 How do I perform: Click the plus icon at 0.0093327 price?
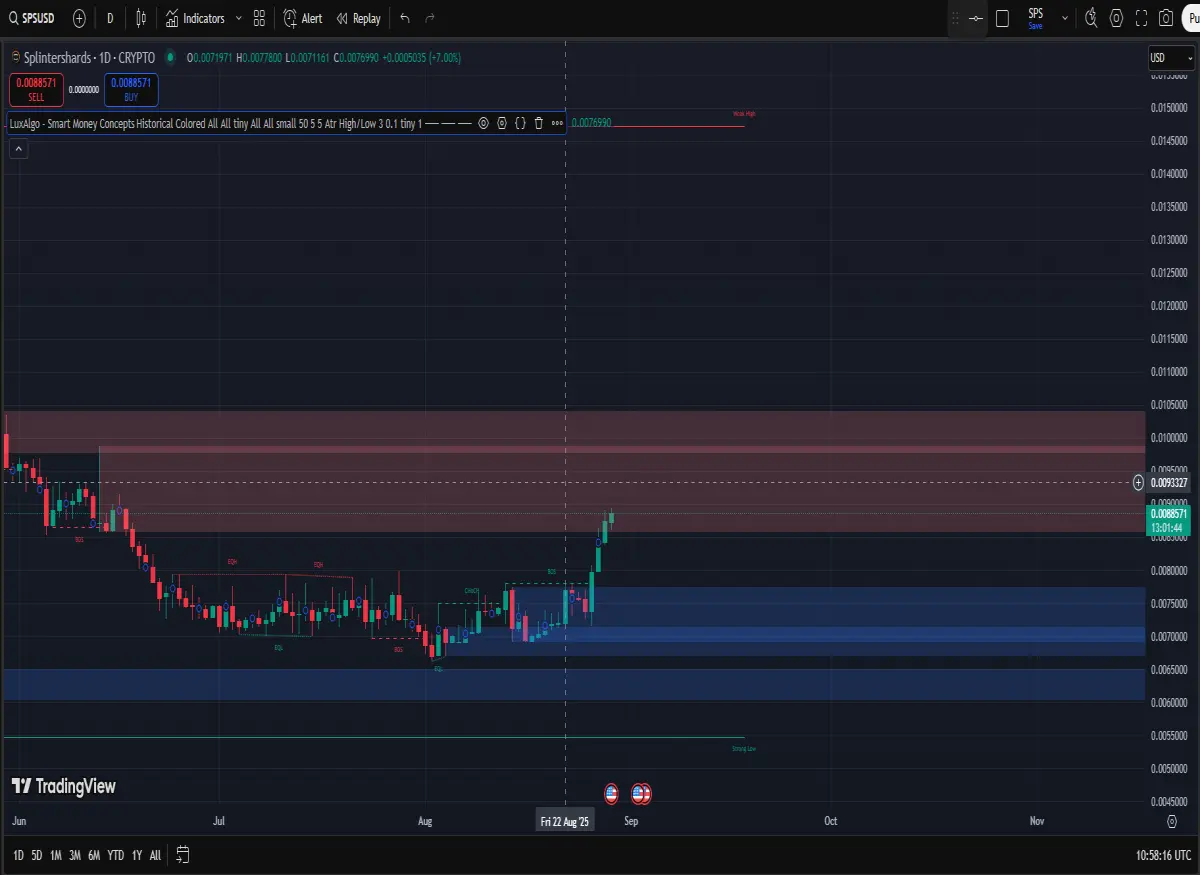1138,483
